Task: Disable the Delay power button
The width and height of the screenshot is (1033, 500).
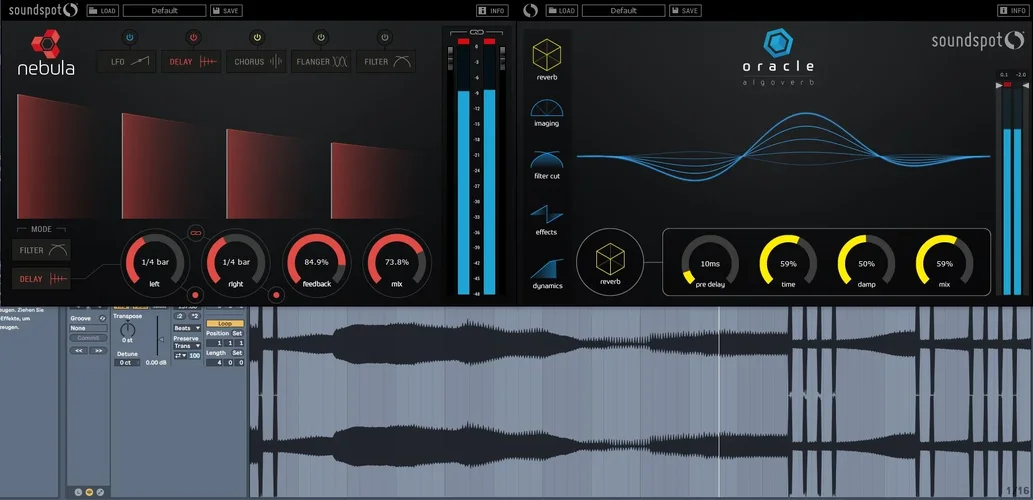Action: pos(193,38)
